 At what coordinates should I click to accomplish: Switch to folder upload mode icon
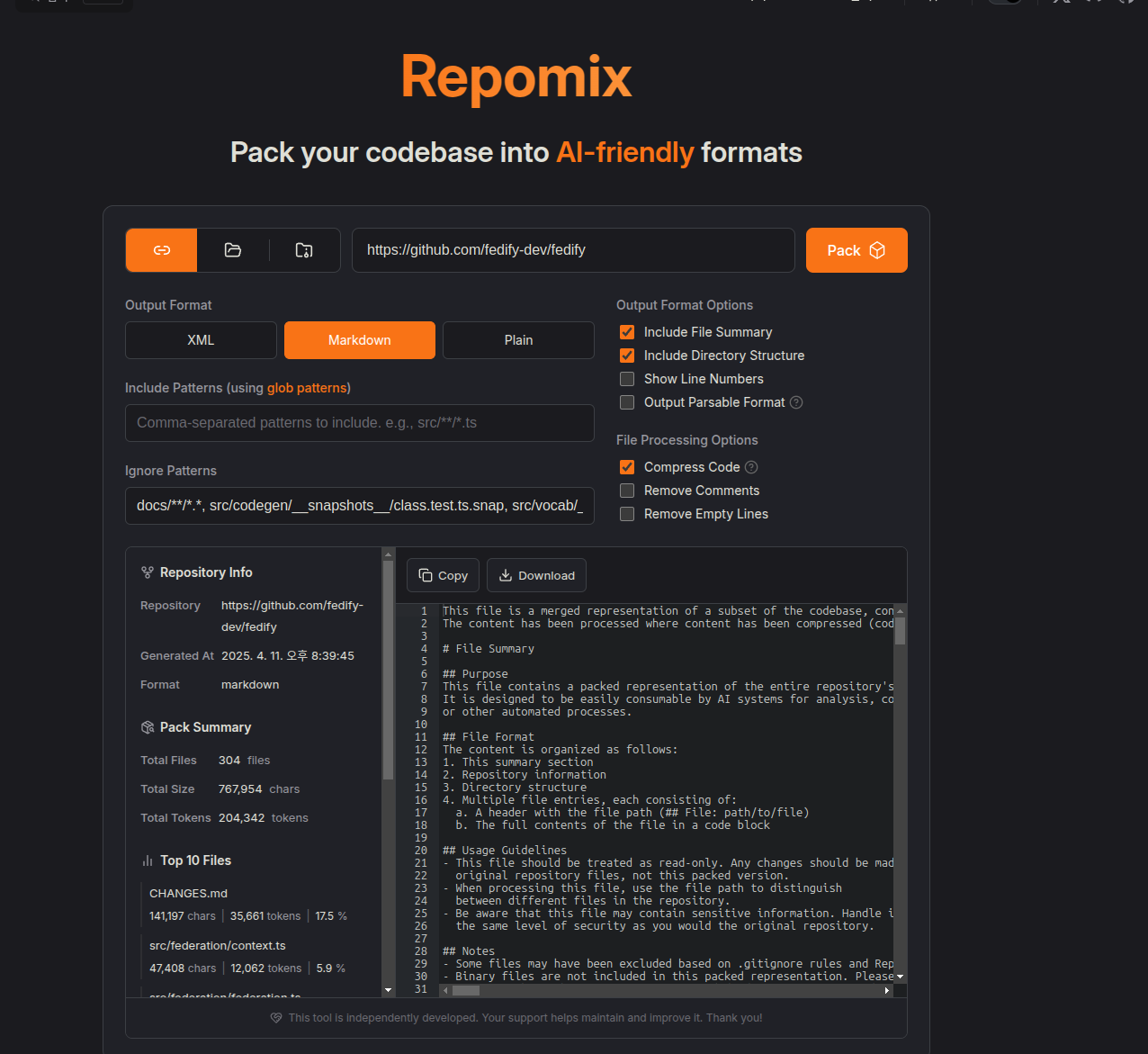233,250
